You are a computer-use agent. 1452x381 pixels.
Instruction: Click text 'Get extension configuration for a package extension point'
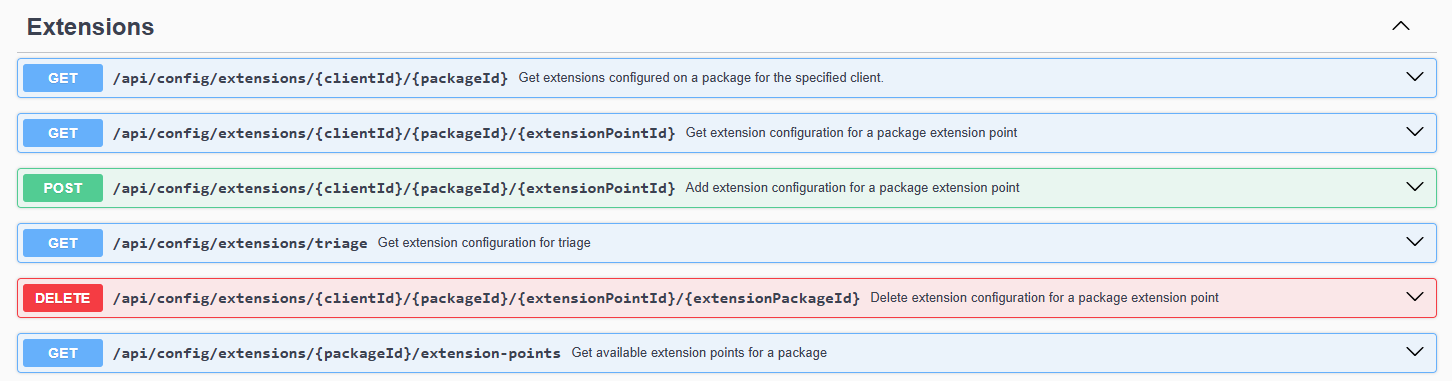click(x=852, y=133)
